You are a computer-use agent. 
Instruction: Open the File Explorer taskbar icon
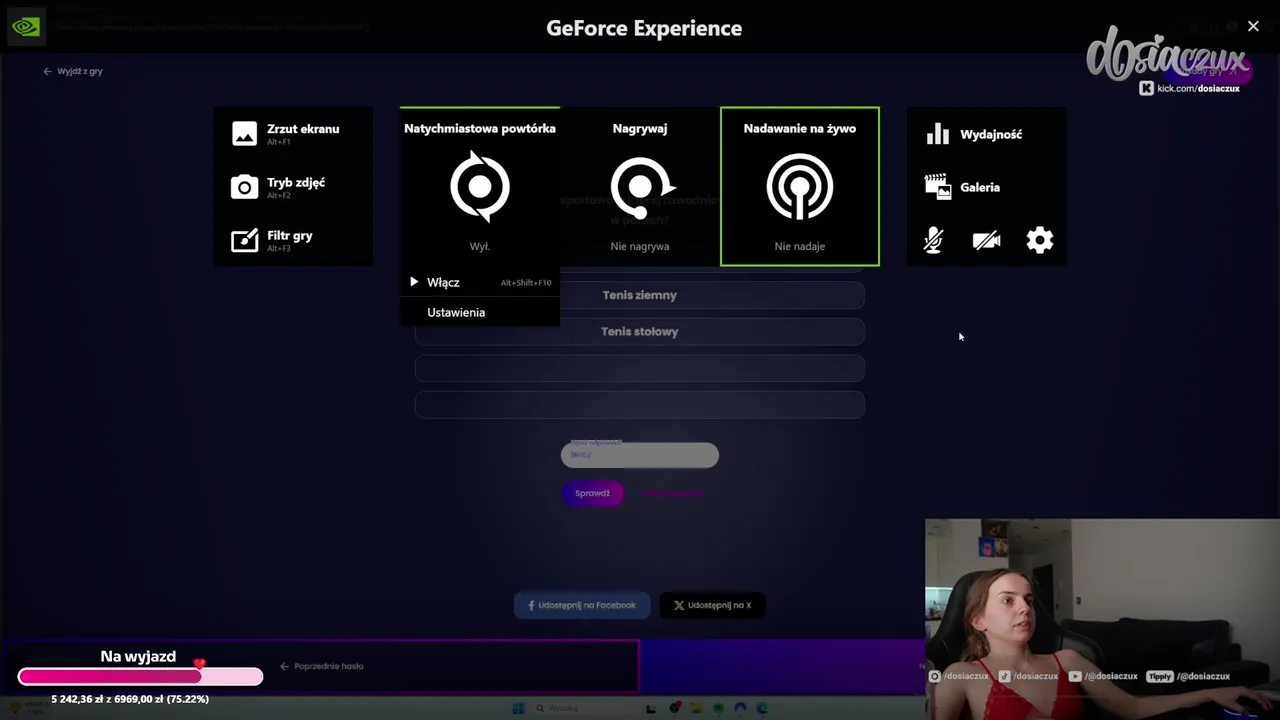(x=696, y=708)
